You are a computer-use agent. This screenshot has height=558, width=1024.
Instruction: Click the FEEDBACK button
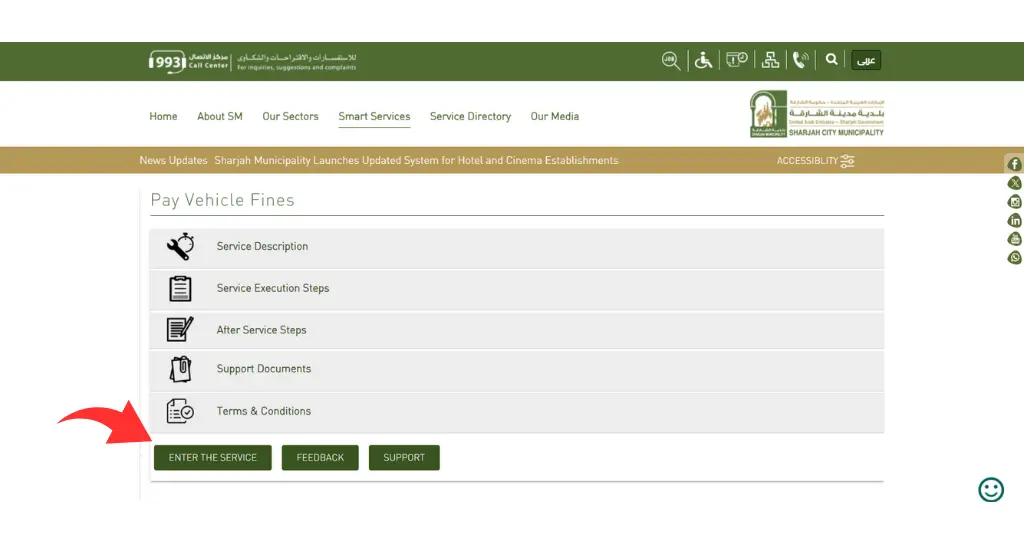(320, 457)
